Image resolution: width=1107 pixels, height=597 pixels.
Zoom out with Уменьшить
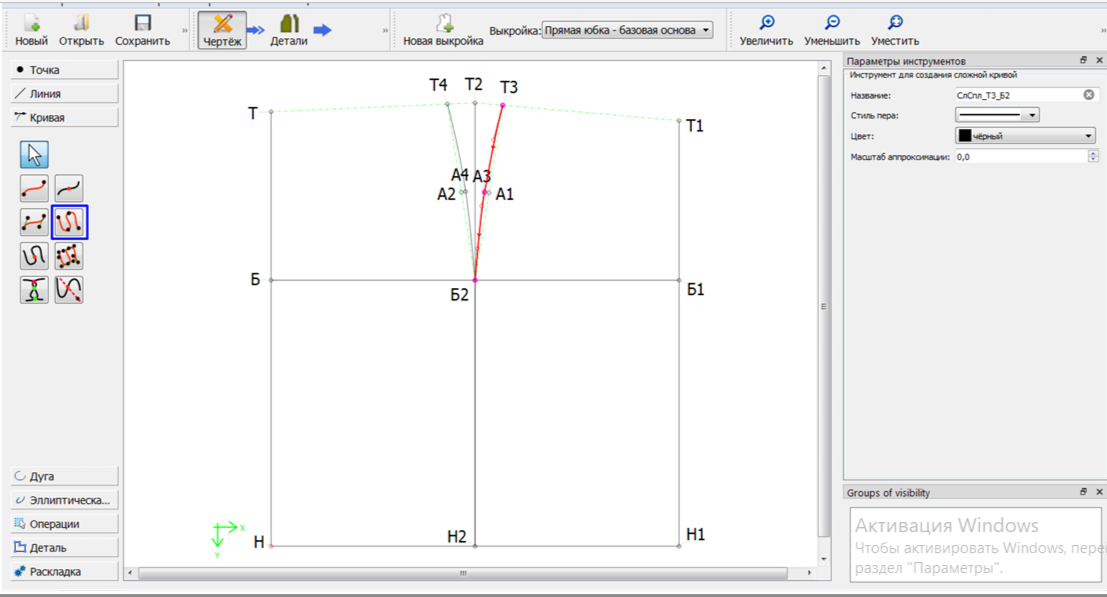832,31
